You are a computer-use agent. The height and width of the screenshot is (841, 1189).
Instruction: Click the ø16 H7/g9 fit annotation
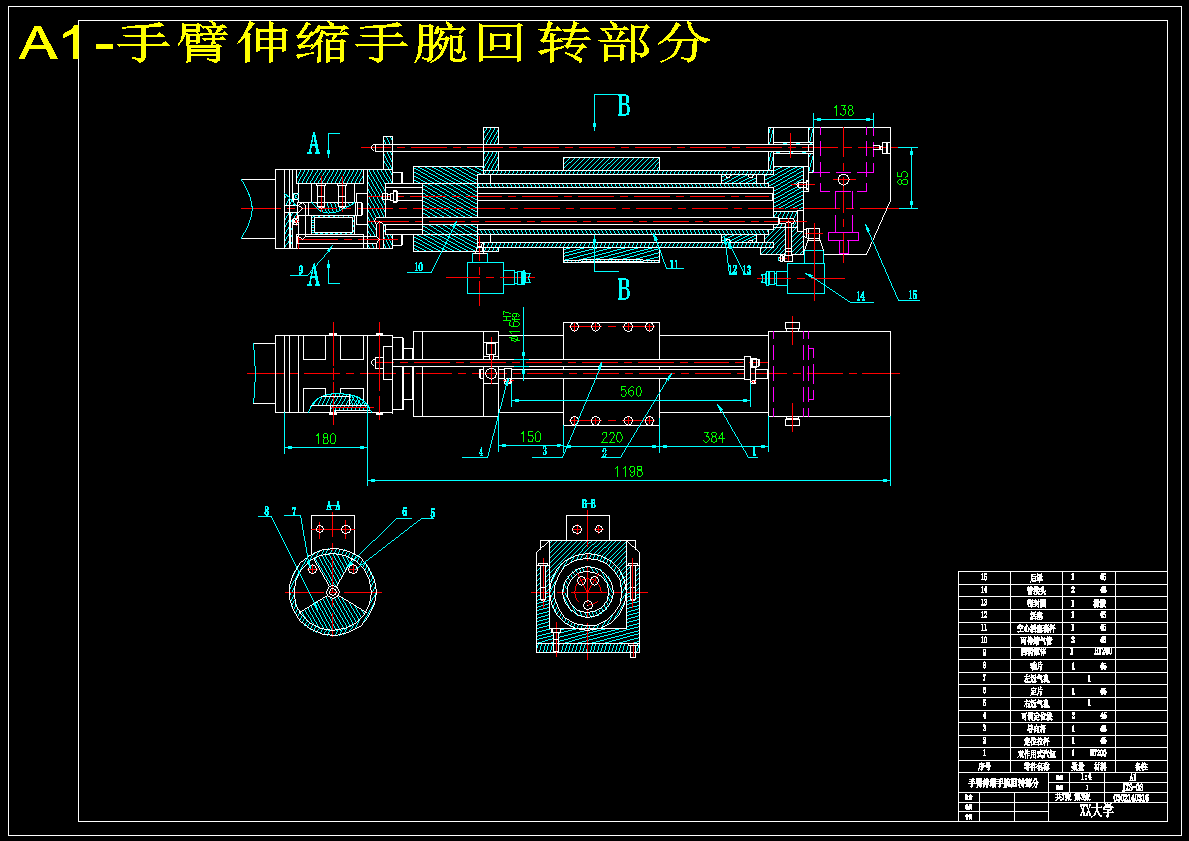513,326
